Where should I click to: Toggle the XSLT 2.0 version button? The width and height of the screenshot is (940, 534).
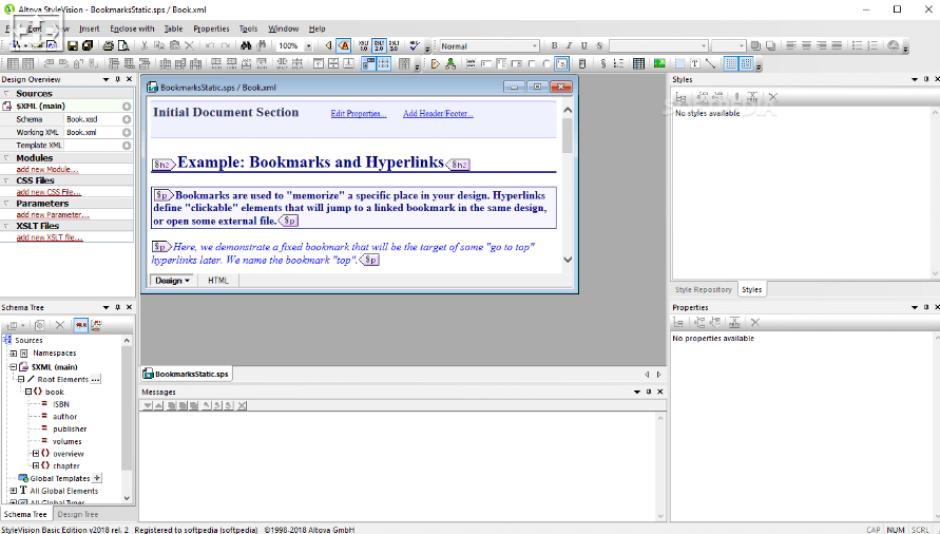tap(379, 46)
